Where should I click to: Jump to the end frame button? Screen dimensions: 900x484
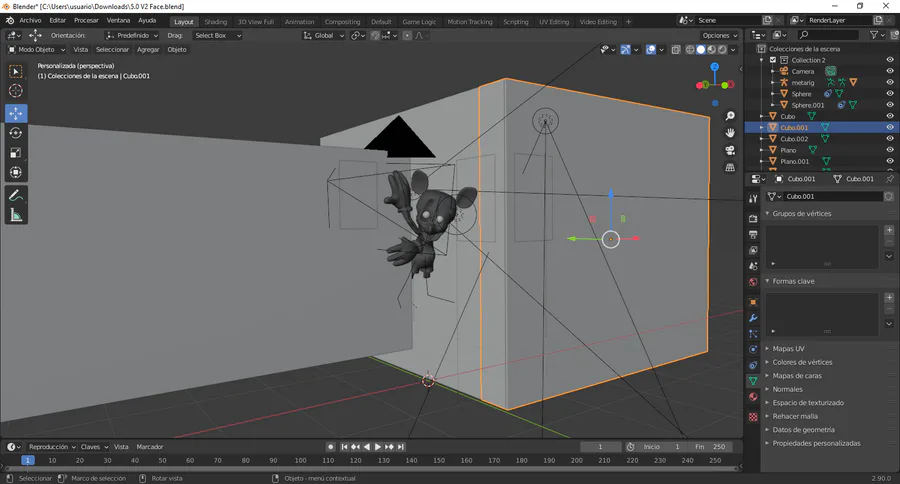pyautogui.click(x=401, y=447)
